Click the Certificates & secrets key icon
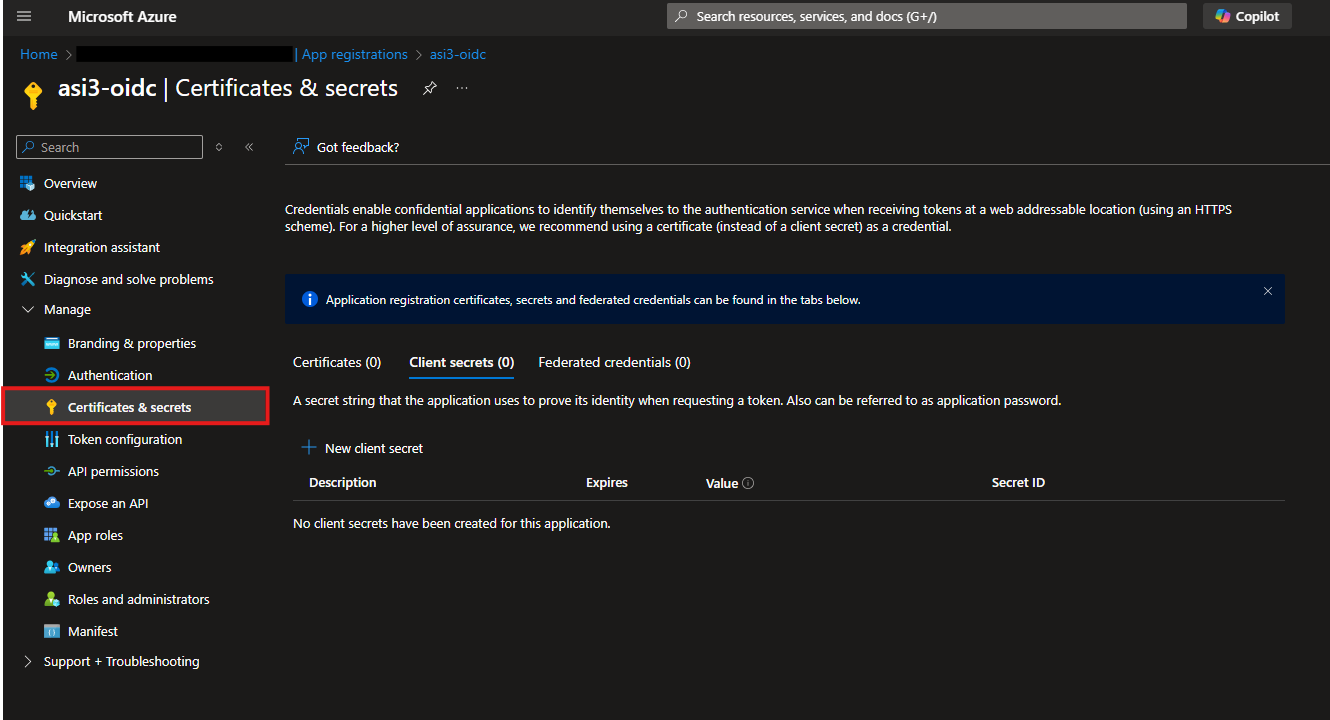The width and height of the screenshot is (1330, 720). coord(52,407)
